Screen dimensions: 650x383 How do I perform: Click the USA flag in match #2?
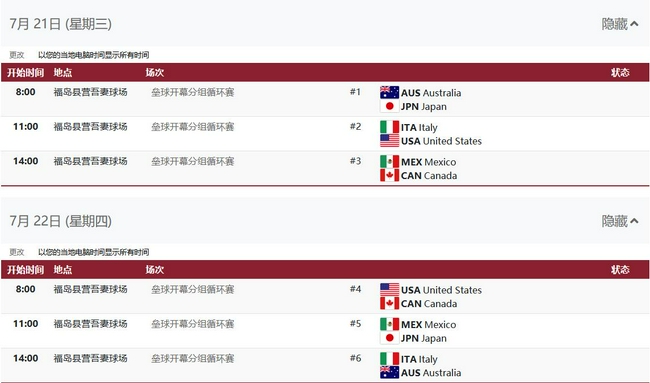[389, 141]
